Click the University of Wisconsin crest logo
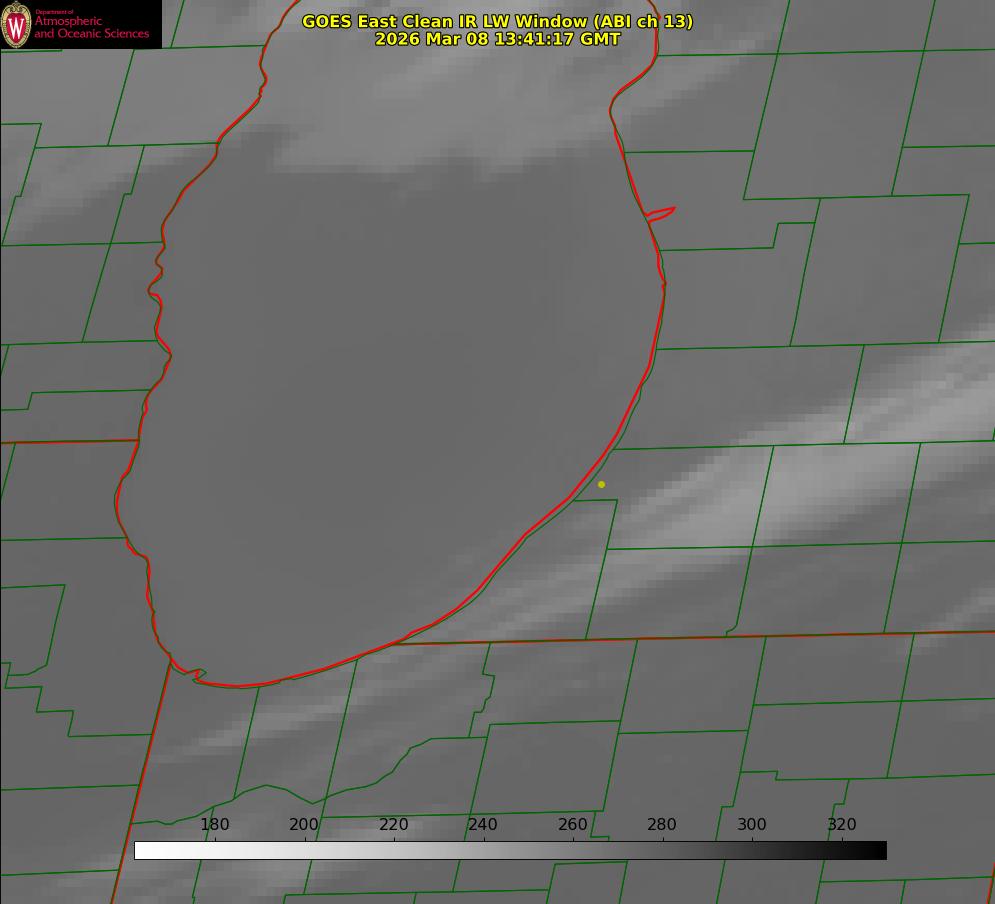The height and width of the screenshot is (904, 995). 16,24
